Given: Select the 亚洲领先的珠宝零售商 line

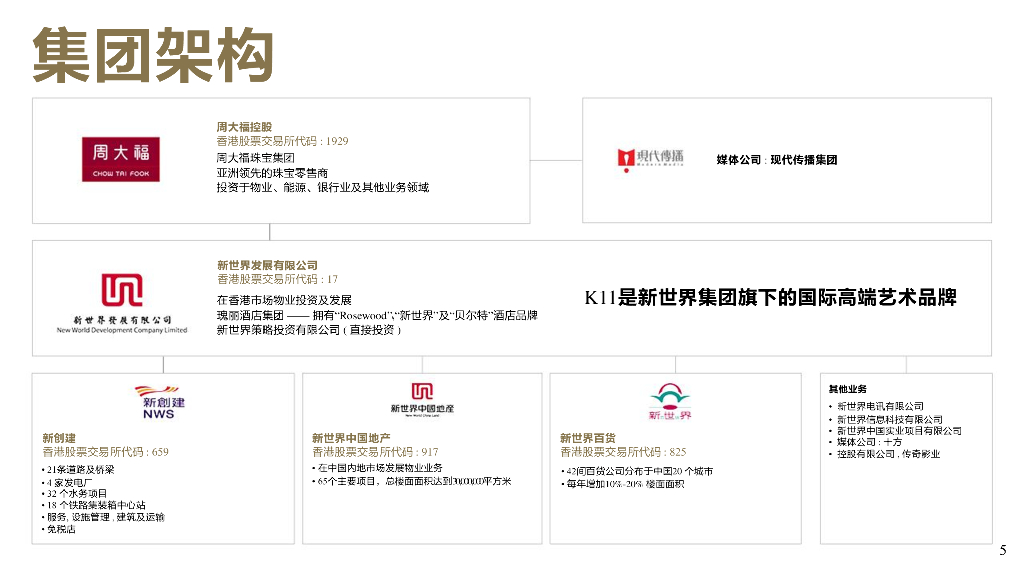Looking at the screenshot, I should 272,172.
